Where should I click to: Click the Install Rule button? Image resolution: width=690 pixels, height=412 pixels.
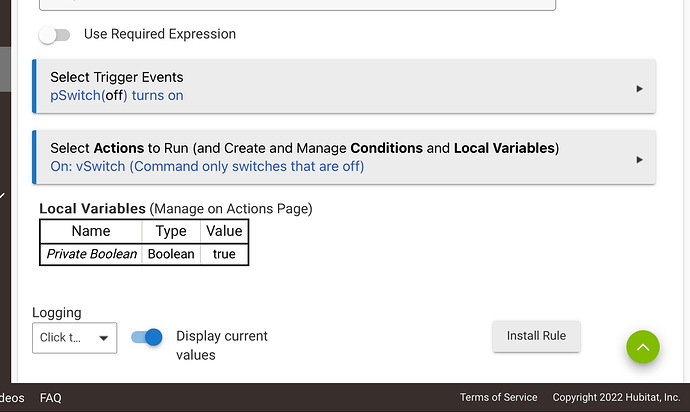(x=536, y=336)
